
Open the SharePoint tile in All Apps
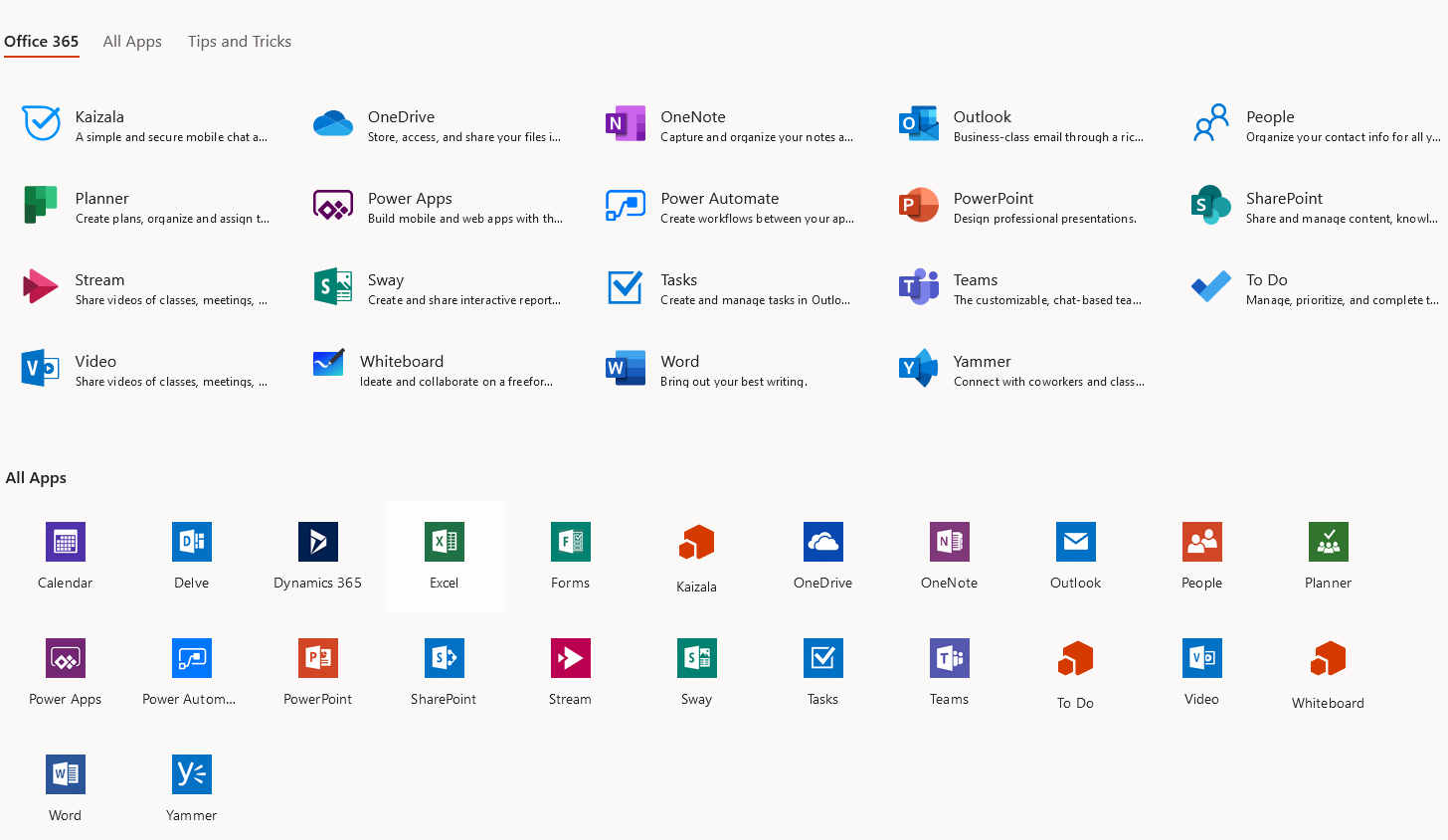click(445, 672)
